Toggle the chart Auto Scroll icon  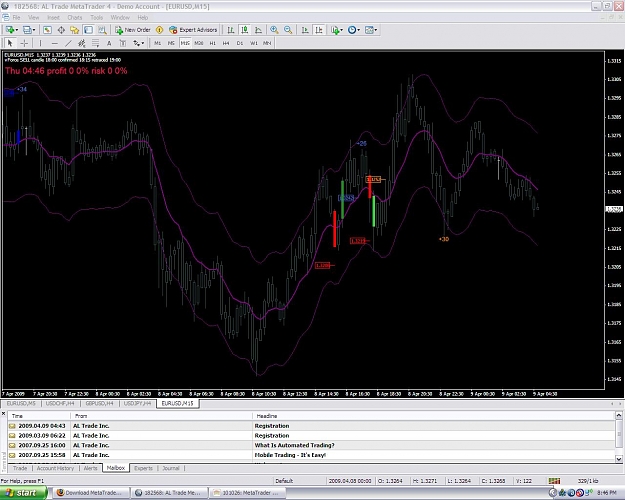(305, 30)
